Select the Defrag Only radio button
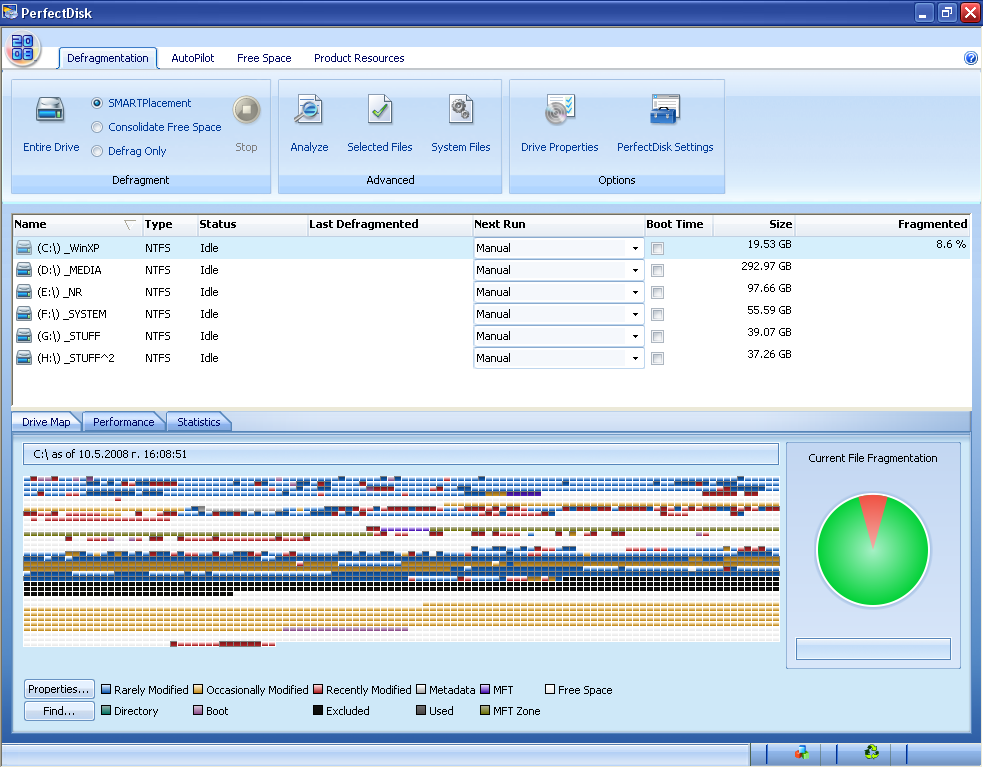 [x=97, y=151]
